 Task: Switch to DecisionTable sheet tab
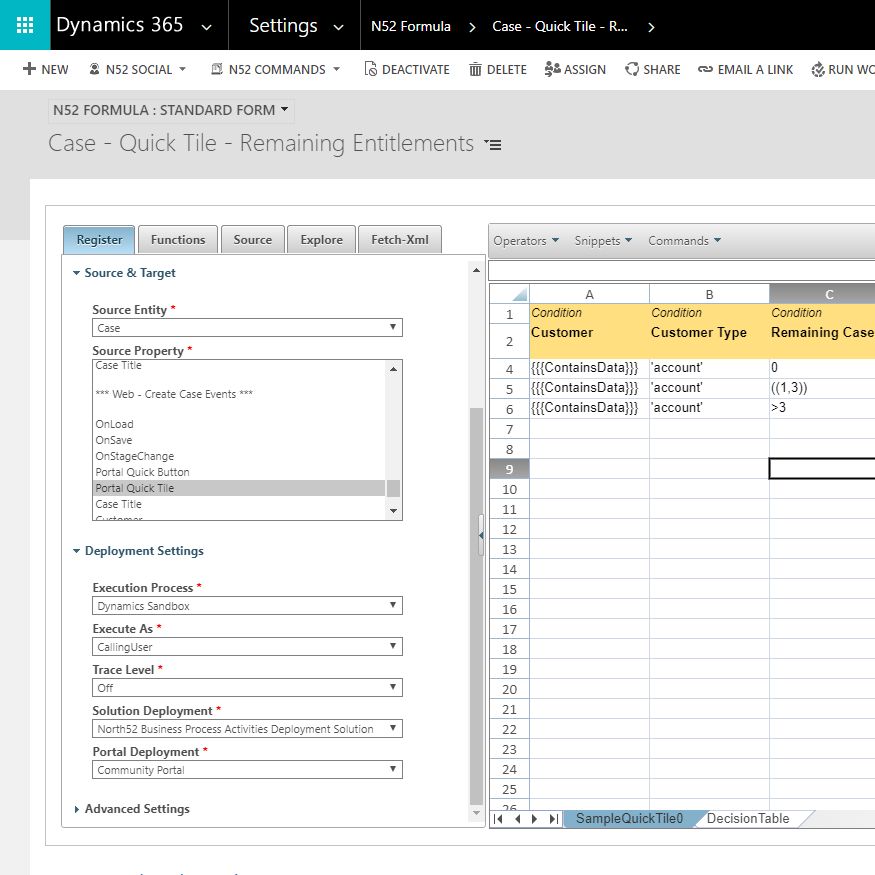pyautogui.click(x=748, y=819)
